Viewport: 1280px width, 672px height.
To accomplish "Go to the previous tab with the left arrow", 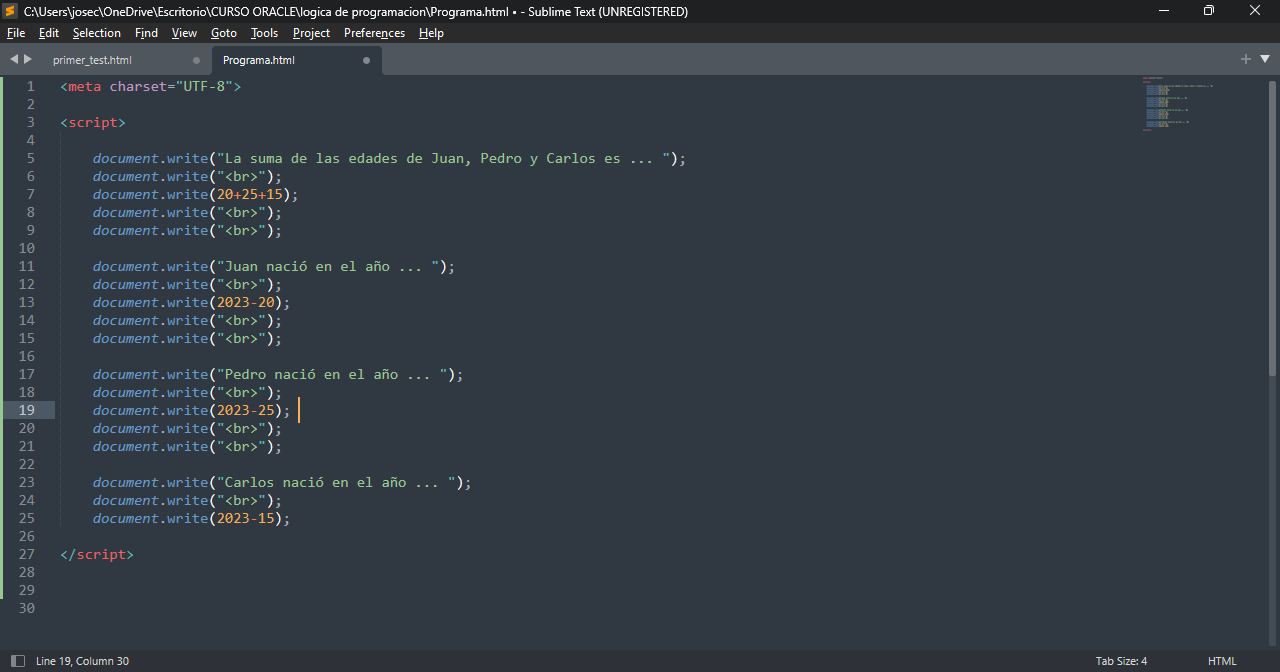I will pos(14,59).
